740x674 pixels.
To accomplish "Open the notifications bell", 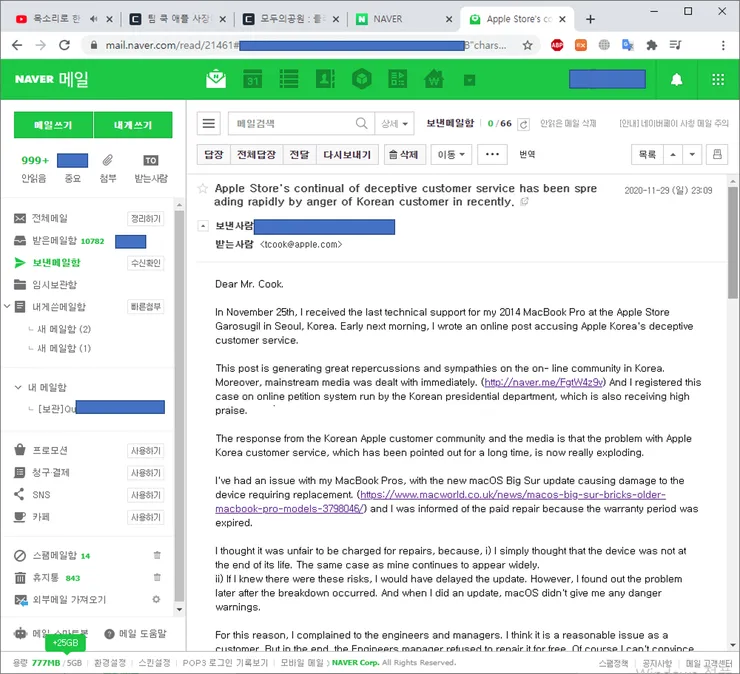I will click(676, 79).
